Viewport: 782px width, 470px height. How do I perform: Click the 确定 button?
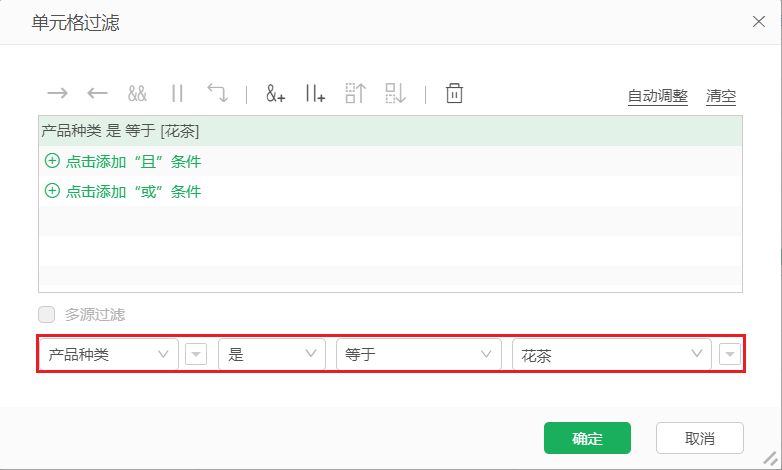click(x=587, y=438)
